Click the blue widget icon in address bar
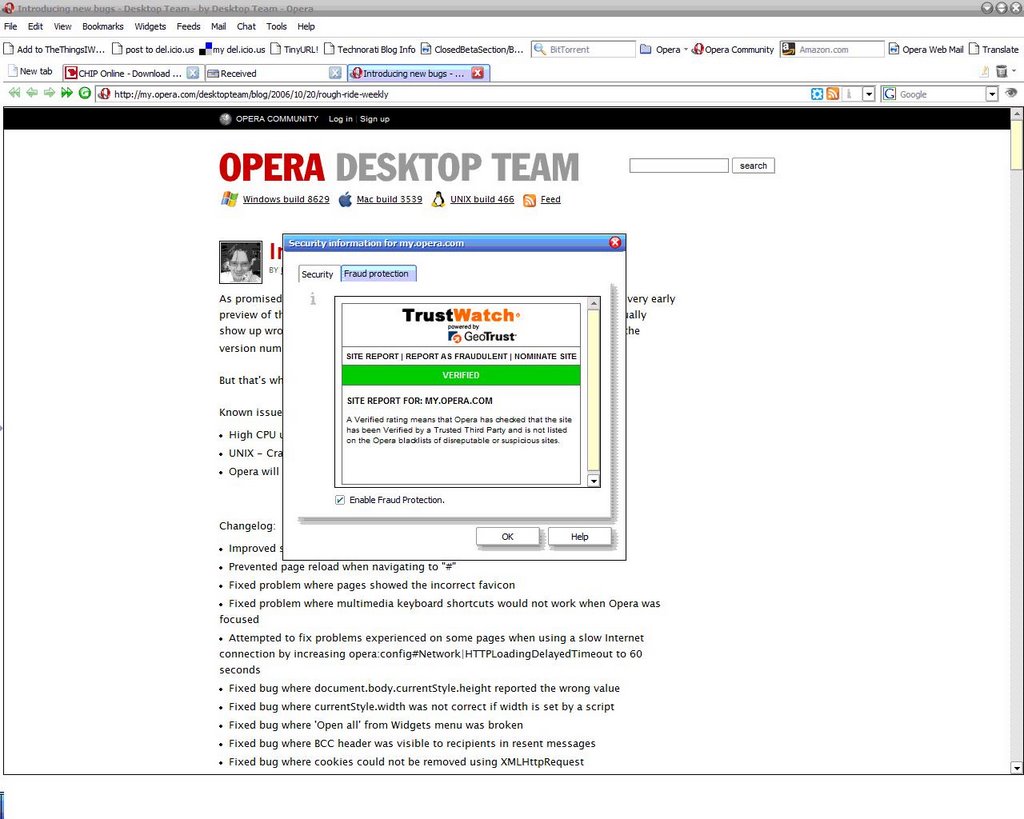The width and height of the screenshot is (1024, 819). click(x=817, y=94)
